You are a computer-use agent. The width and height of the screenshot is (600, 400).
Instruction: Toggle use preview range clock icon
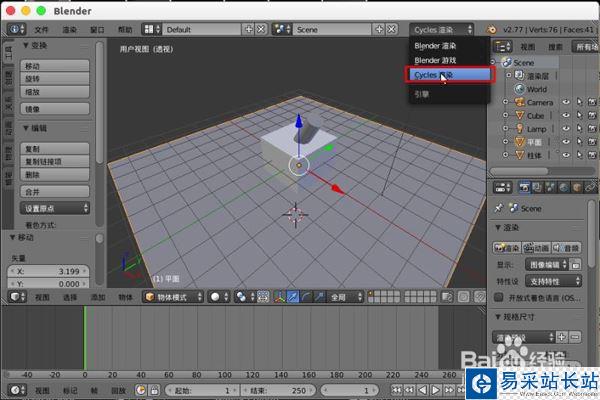pyautogui.click(x=141, y=390)
